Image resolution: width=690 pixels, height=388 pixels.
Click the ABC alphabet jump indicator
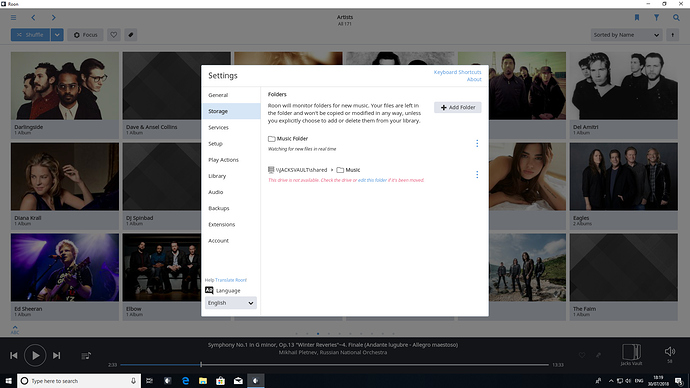pyautogui.click(x=15, y=330)
